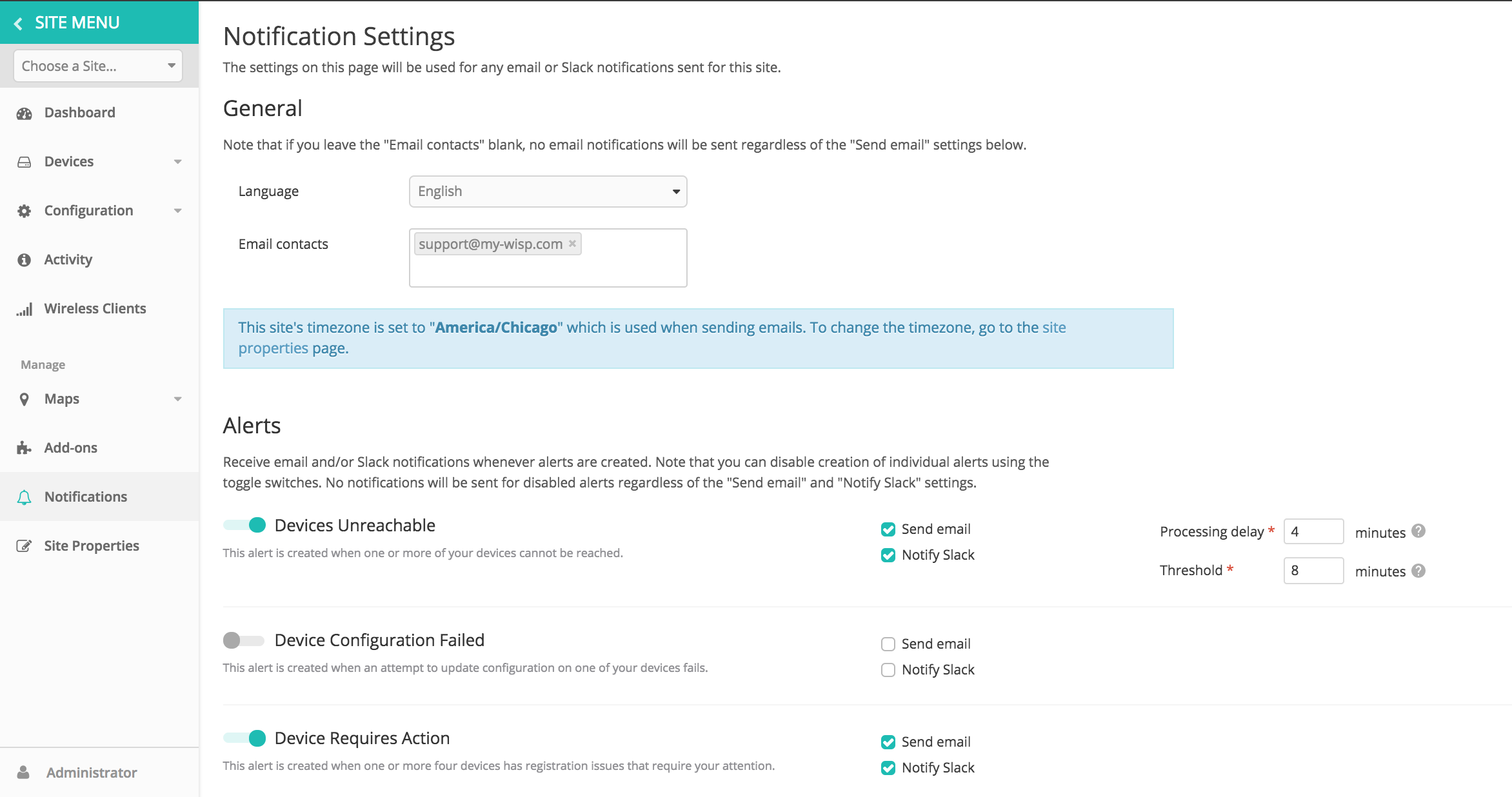Image resolution: width=1512 pixels, height=797 pixels.
Task: Open the Dashboard page
Action: coord(79,112)
